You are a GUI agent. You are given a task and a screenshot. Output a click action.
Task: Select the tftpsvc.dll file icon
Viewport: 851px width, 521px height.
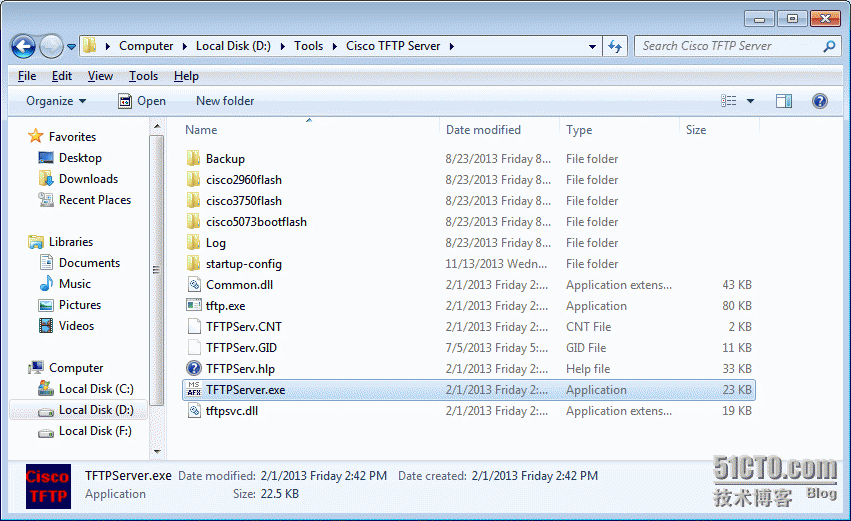[x=194, y=410]
